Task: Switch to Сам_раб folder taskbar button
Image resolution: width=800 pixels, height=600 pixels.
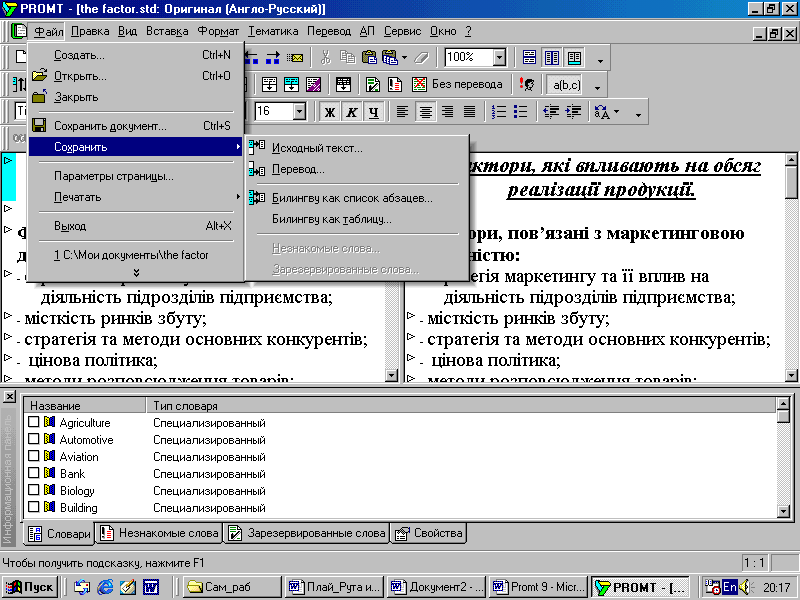Action: pyautogui.click(x=232, y=587)
